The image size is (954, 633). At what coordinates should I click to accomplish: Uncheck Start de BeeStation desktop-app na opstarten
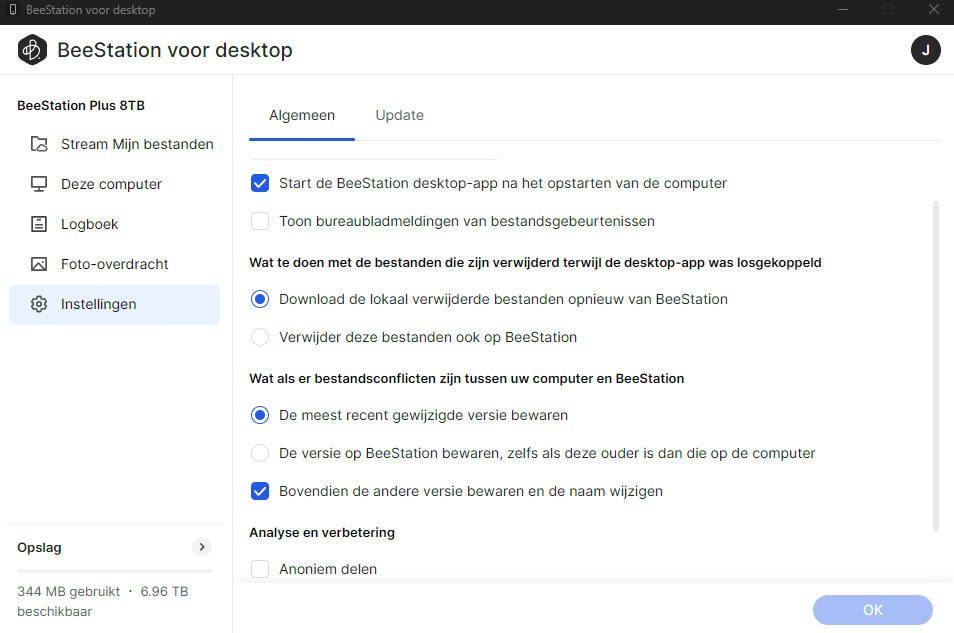pos(260,183)
